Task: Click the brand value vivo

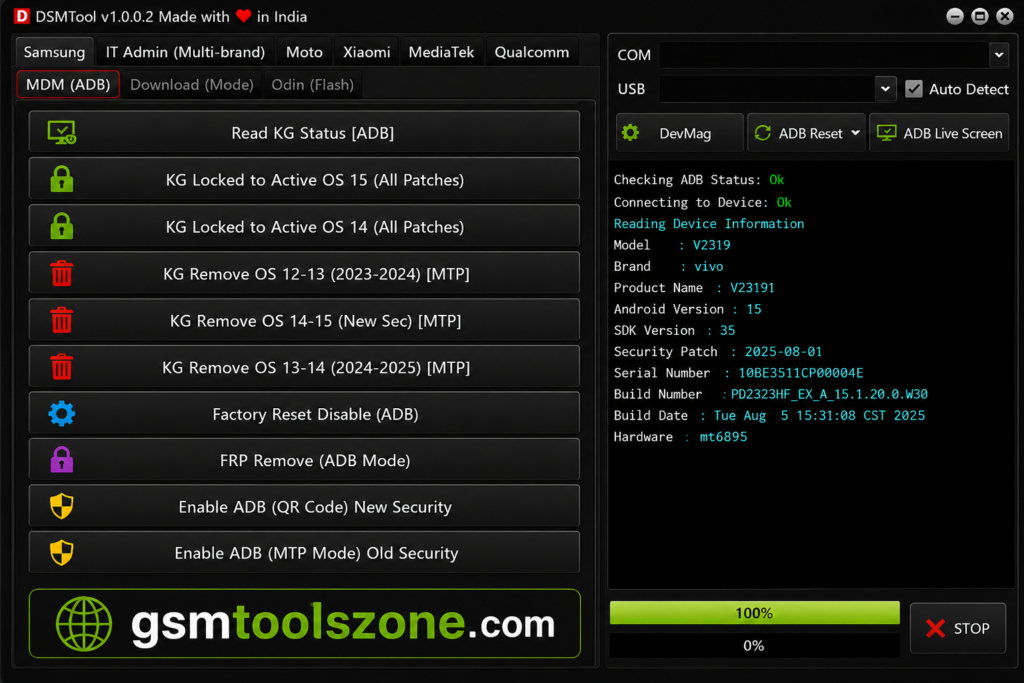Action: (x=709, y=266)
